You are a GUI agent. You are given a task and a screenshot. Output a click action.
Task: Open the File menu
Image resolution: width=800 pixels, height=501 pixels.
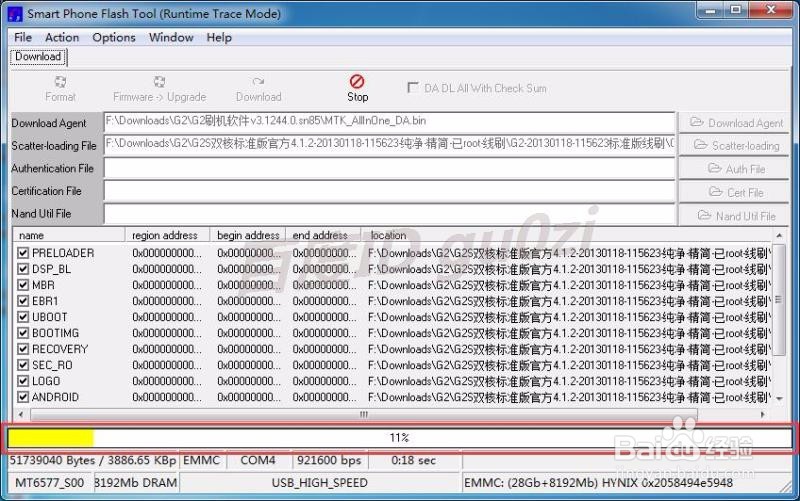[22, 37]
